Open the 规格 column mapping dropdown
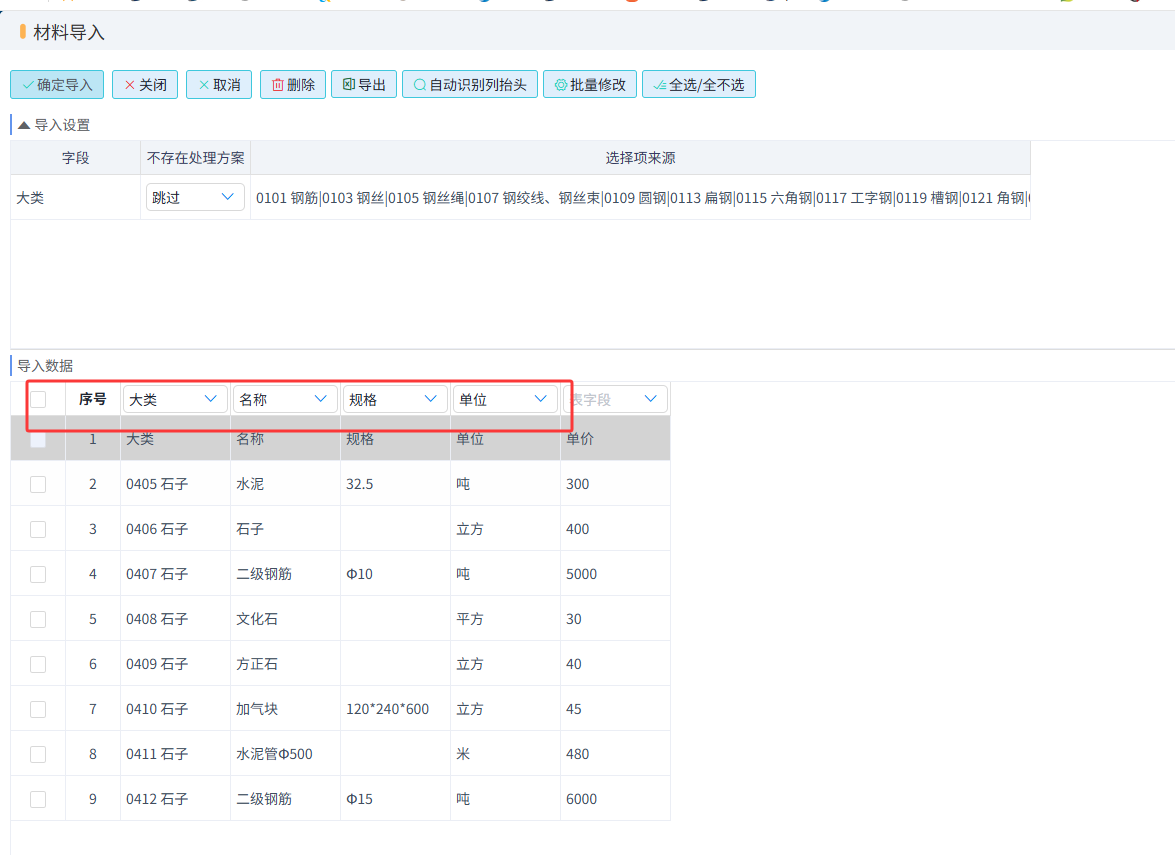The width and height of the screenshot is (1175, 855). [x=396, y=399]
